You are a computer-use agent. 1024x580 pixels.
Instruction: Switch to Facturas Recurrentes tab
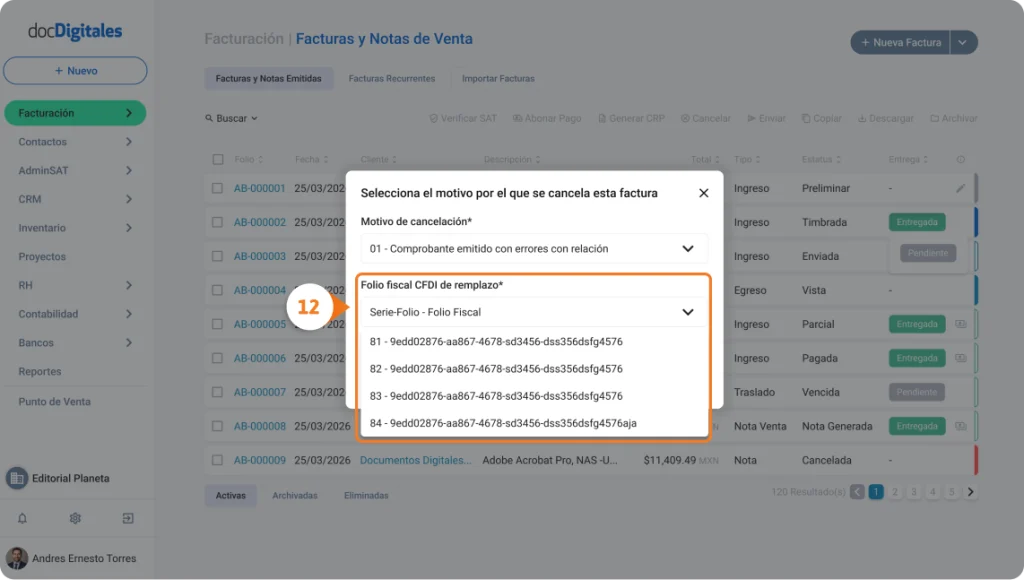[392, 78]
